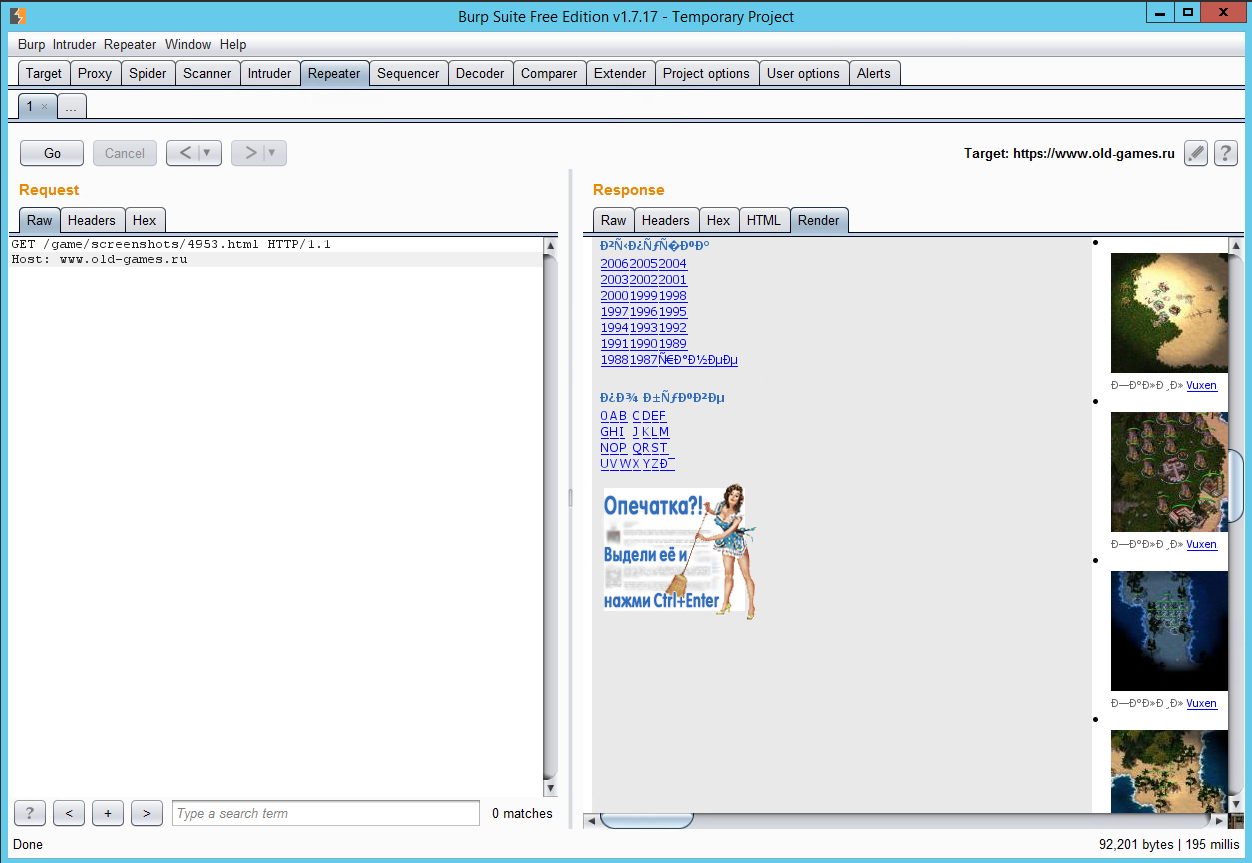The width and height of the screenshot is (1252, 863).
Task: Click the search help question mark button
Action: click(x=30, y=813)
